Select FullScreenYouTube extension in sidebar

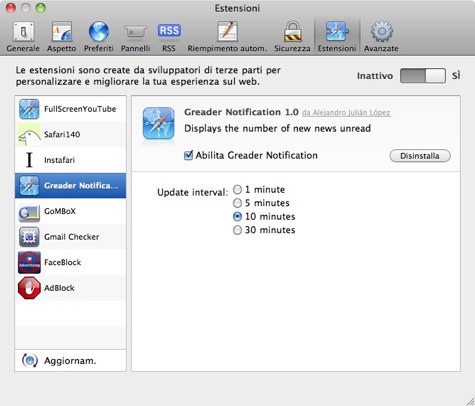70,109
